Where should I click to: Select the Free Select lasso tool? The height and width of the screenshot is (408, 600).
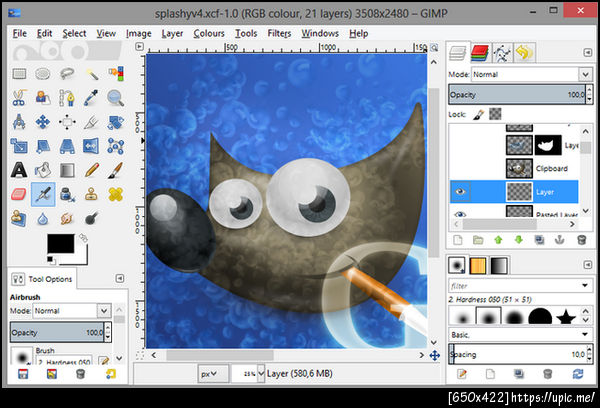tap(67, 73)
